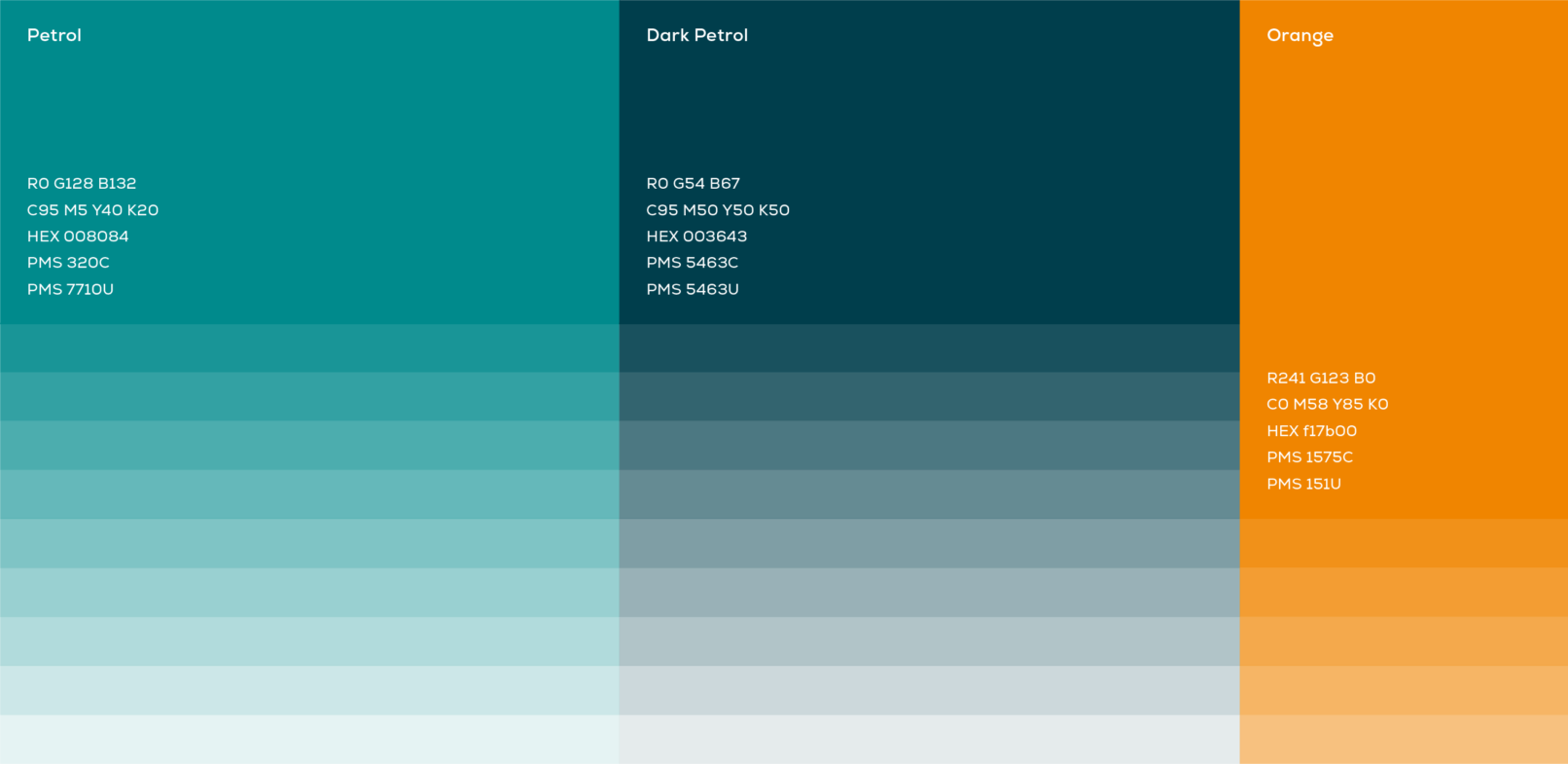Select the R0 G128 B132 RGB value

tap(82, 183)
